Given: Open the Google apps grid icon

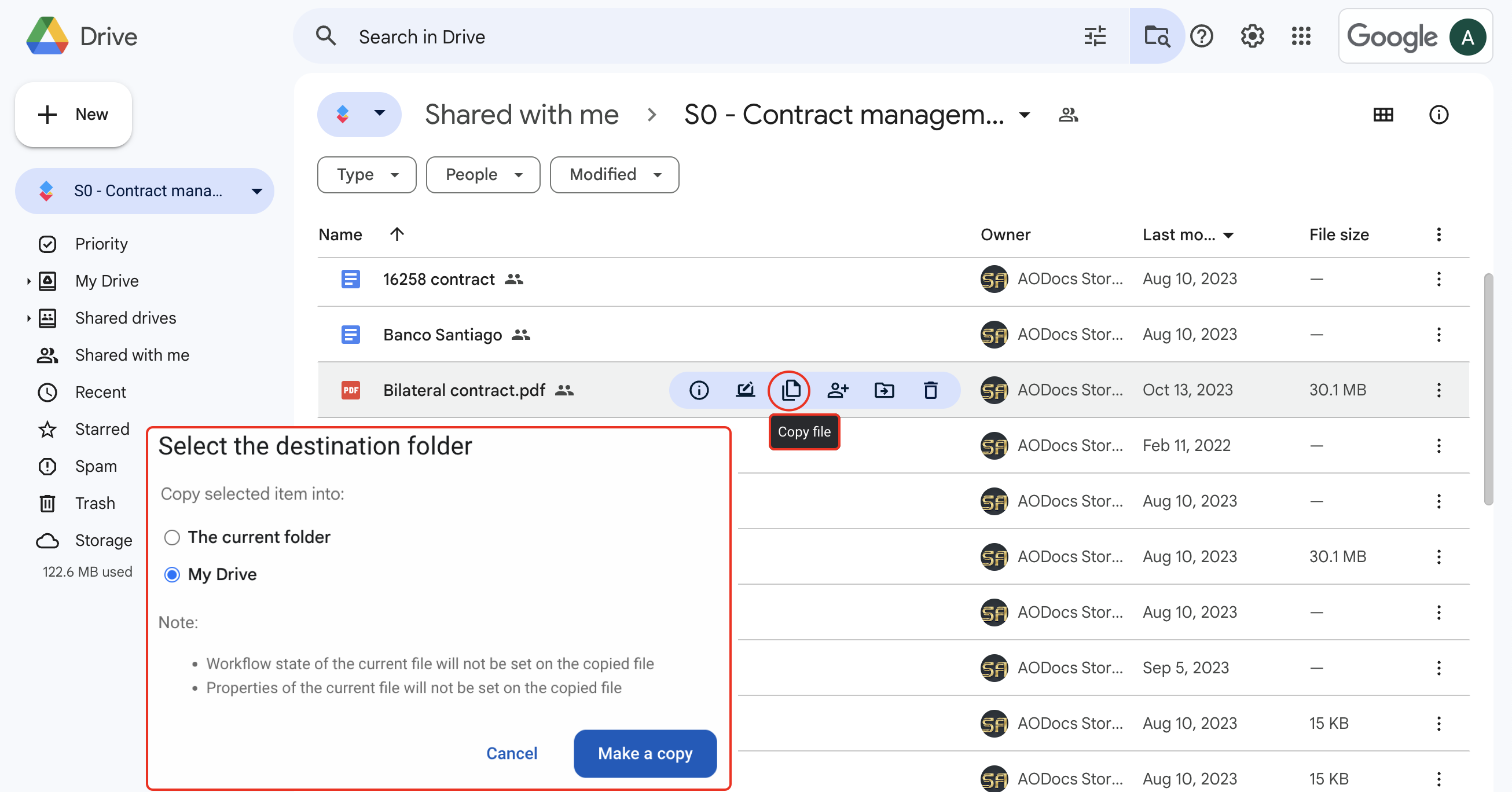Looking at the screenshot, I should [x=1301, y=36].
